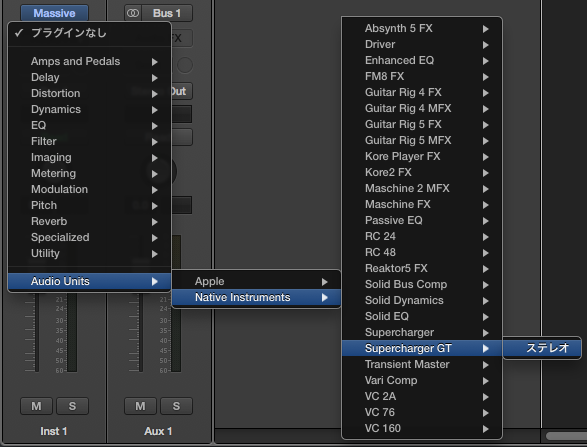Image resolution: width=587 pixels, height=447 pixels.
Task: Choose Absynth 5 FX plugin
Action: coord(422,28)
